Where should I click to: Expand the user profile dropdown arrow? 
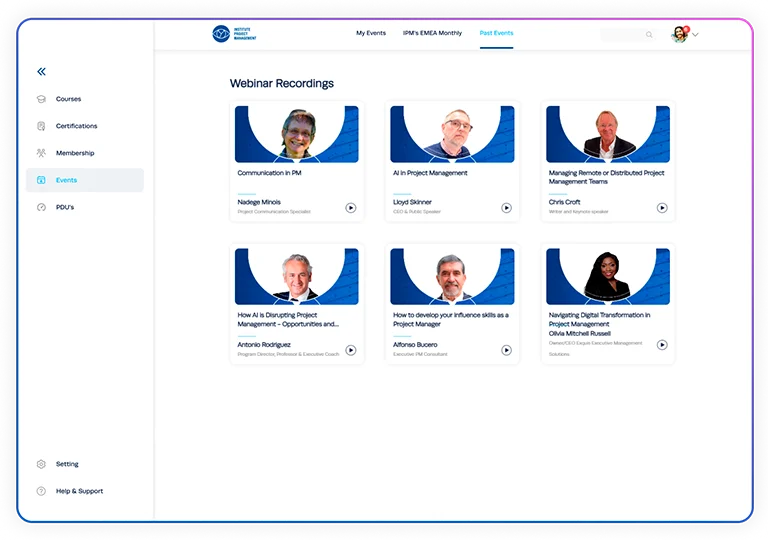[x=696, y=34]
